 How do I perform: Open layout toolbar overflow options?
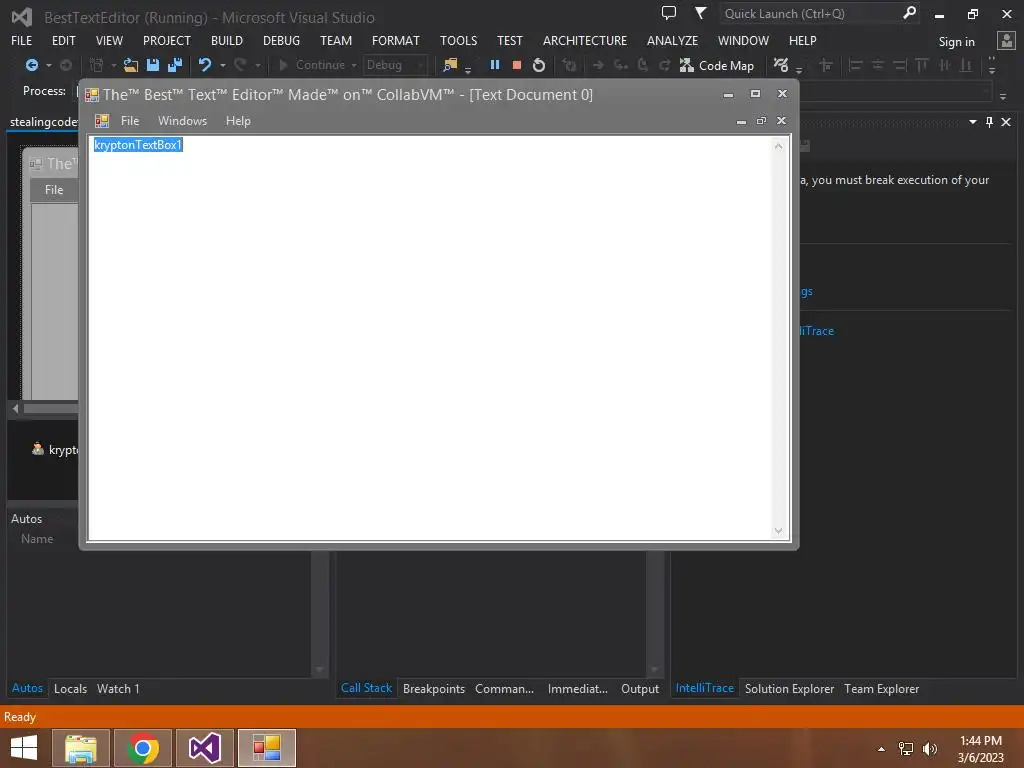click(x=992, y=65)
